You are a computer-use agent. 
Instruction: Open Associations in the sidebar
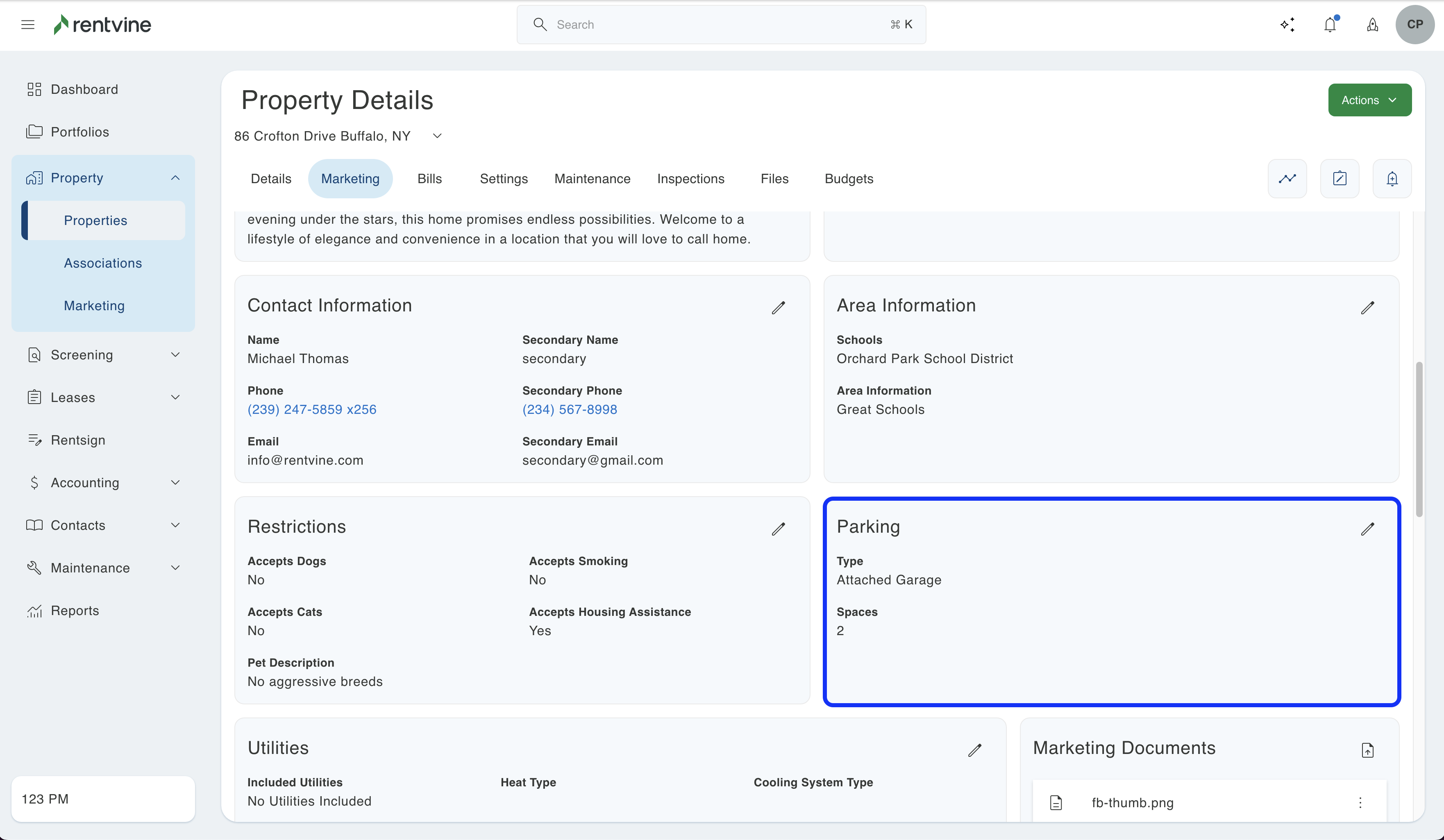tap(103, 263)
